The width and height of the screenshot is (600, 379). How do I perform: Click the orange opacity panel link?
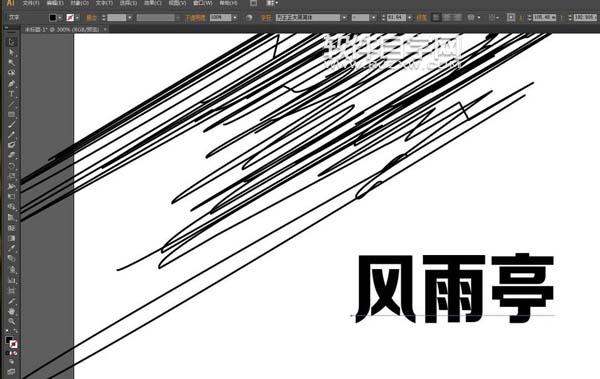[196, 18]
